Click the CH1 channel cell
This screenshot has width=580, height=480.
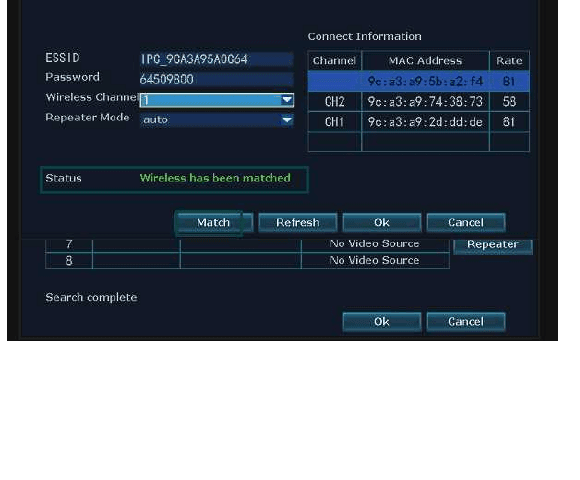(x=334, y=122)
